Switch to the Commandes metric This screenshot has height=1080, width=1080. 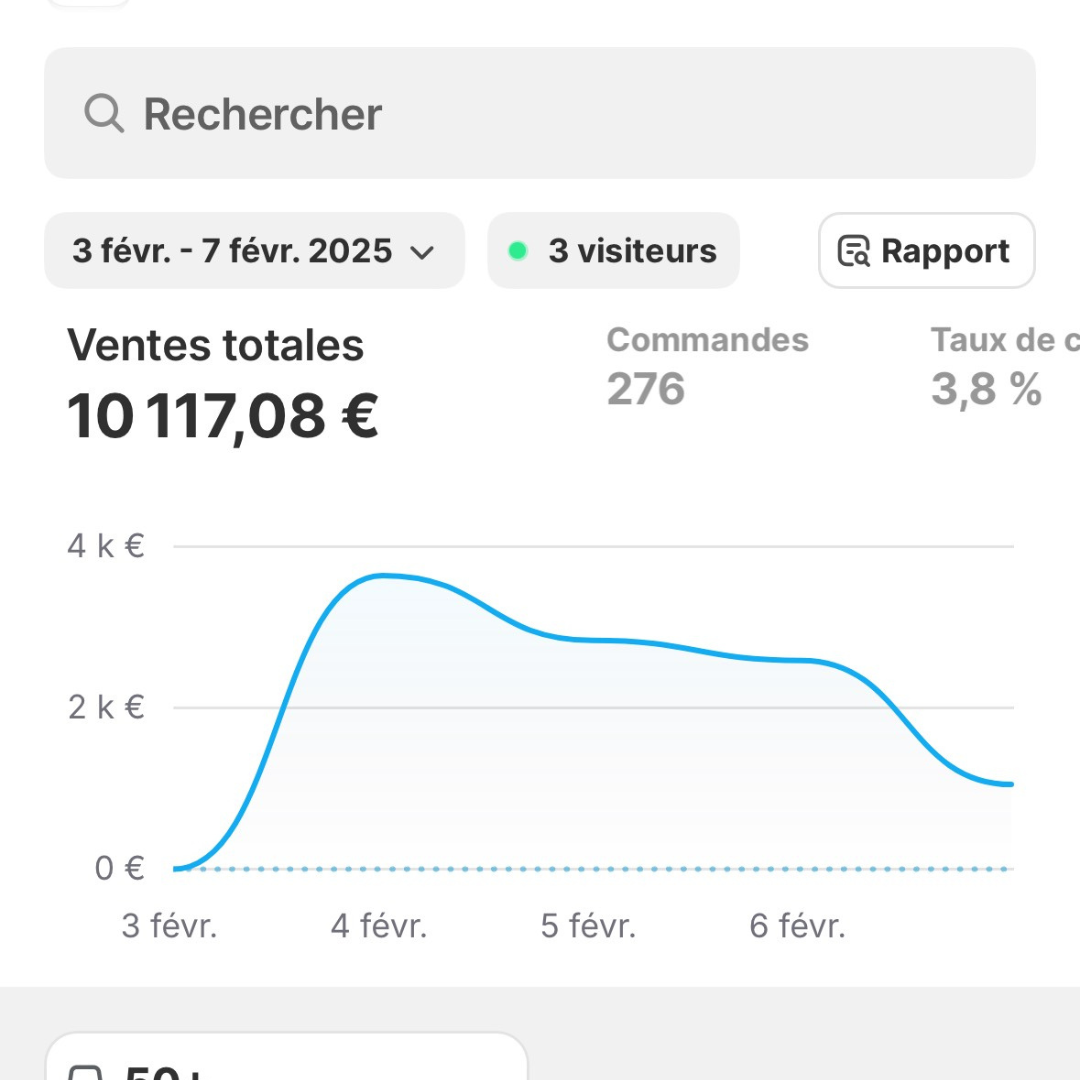pos(707,340)
